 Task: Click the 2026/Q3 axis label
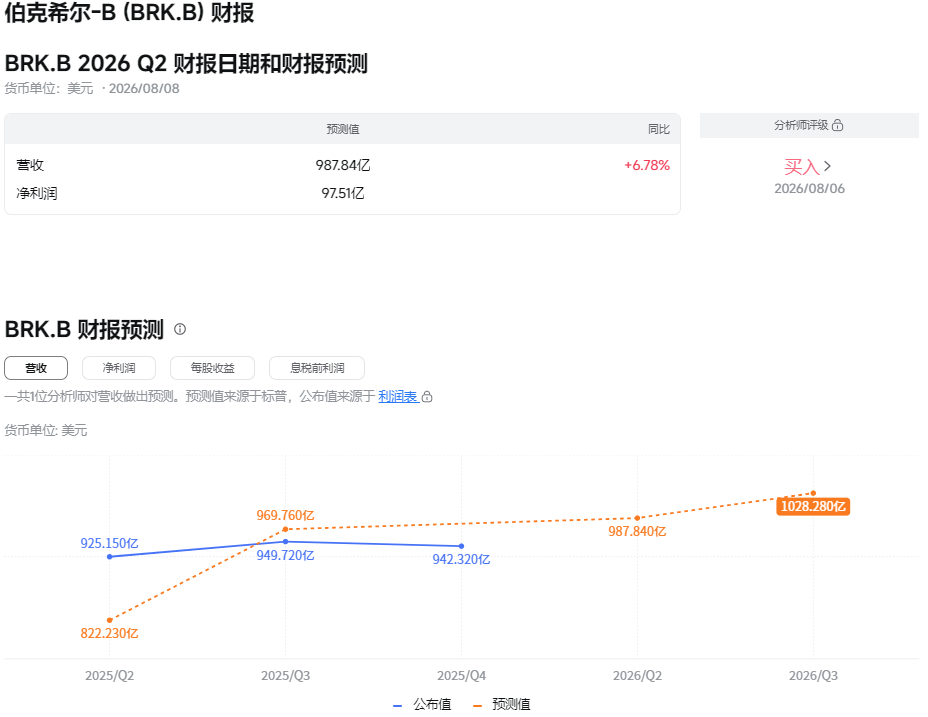coord(813,676)
